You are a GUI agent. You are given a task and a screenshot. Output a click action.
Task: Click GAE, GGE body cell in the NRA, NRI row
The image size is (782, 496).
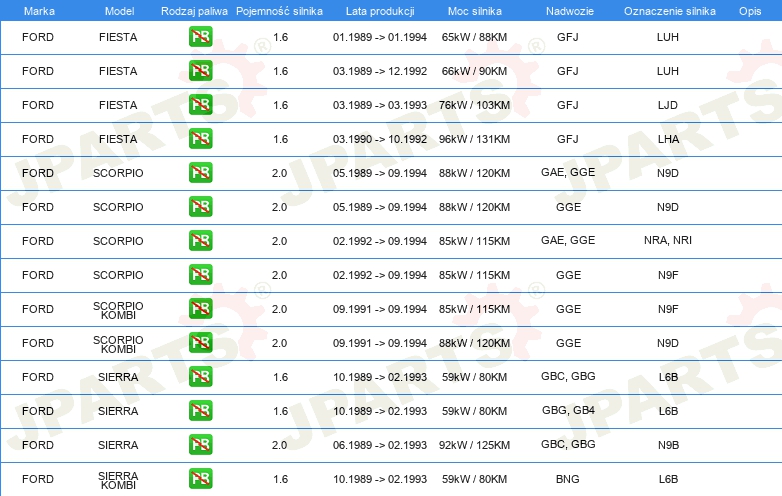[568, 240]
